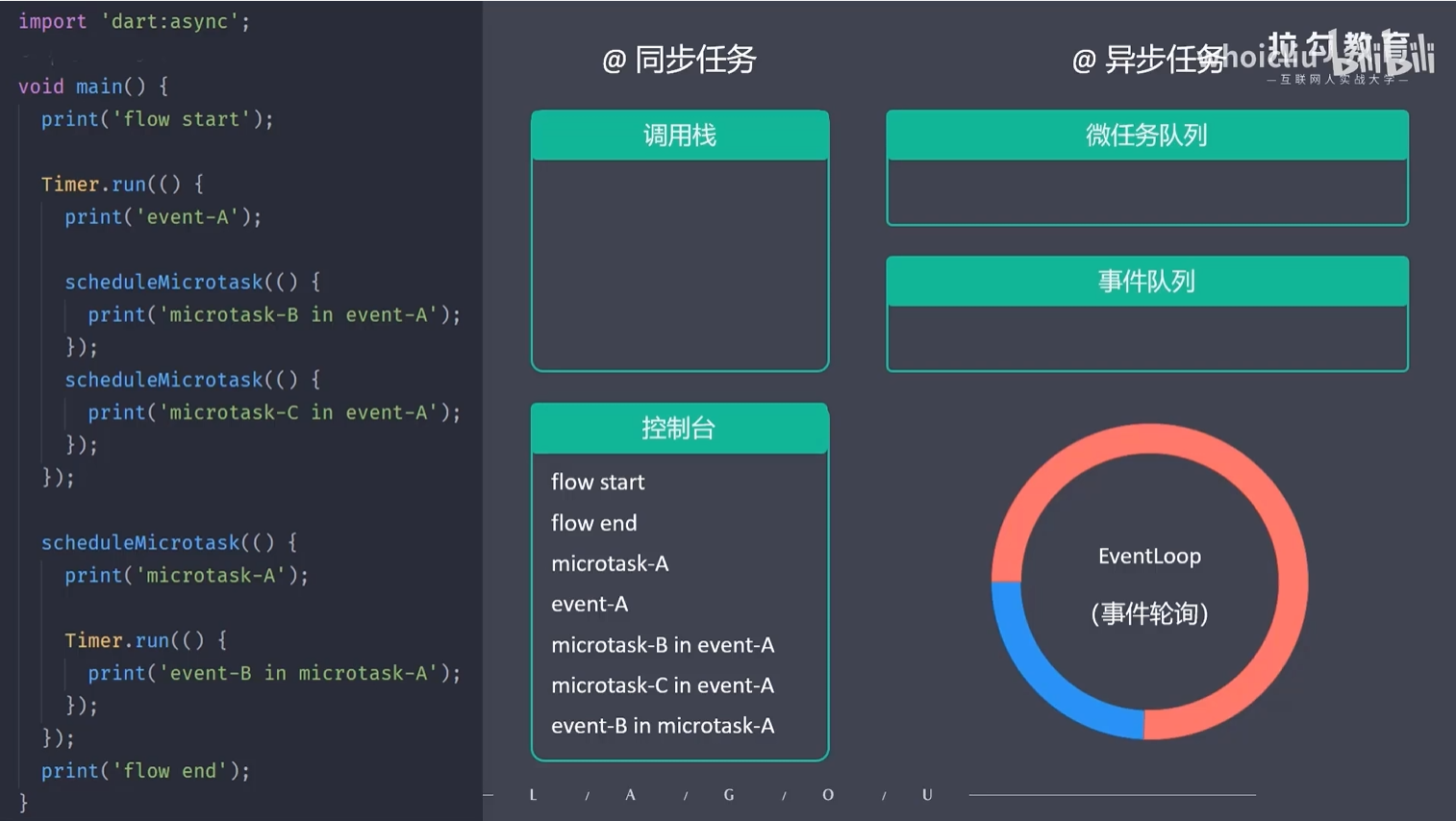Click the print('microtask-A') code line
1456x821 pixels.
click(x=187, y=575)
